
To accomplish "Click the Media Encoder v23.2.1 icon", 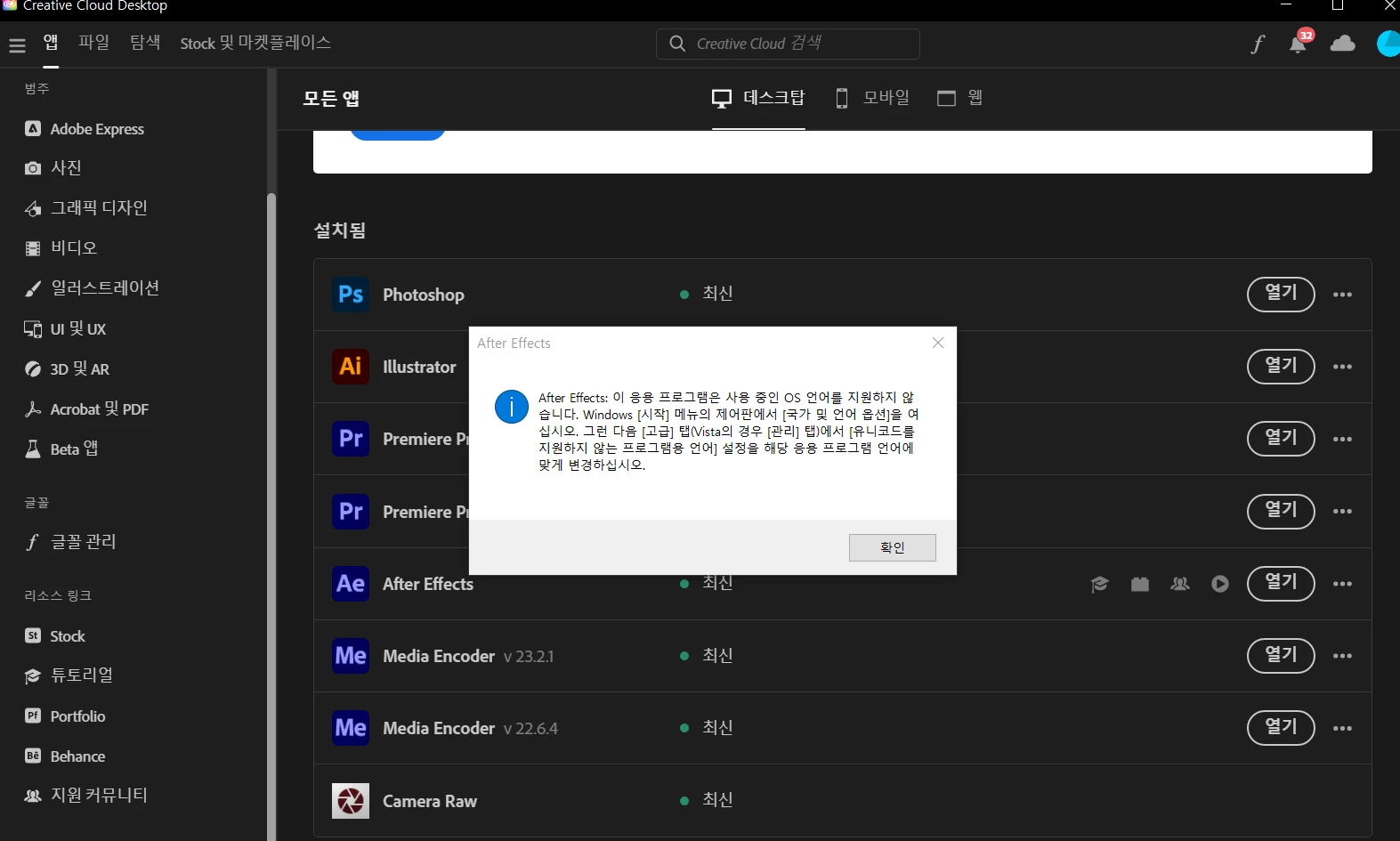I will [x=351, y=656].
